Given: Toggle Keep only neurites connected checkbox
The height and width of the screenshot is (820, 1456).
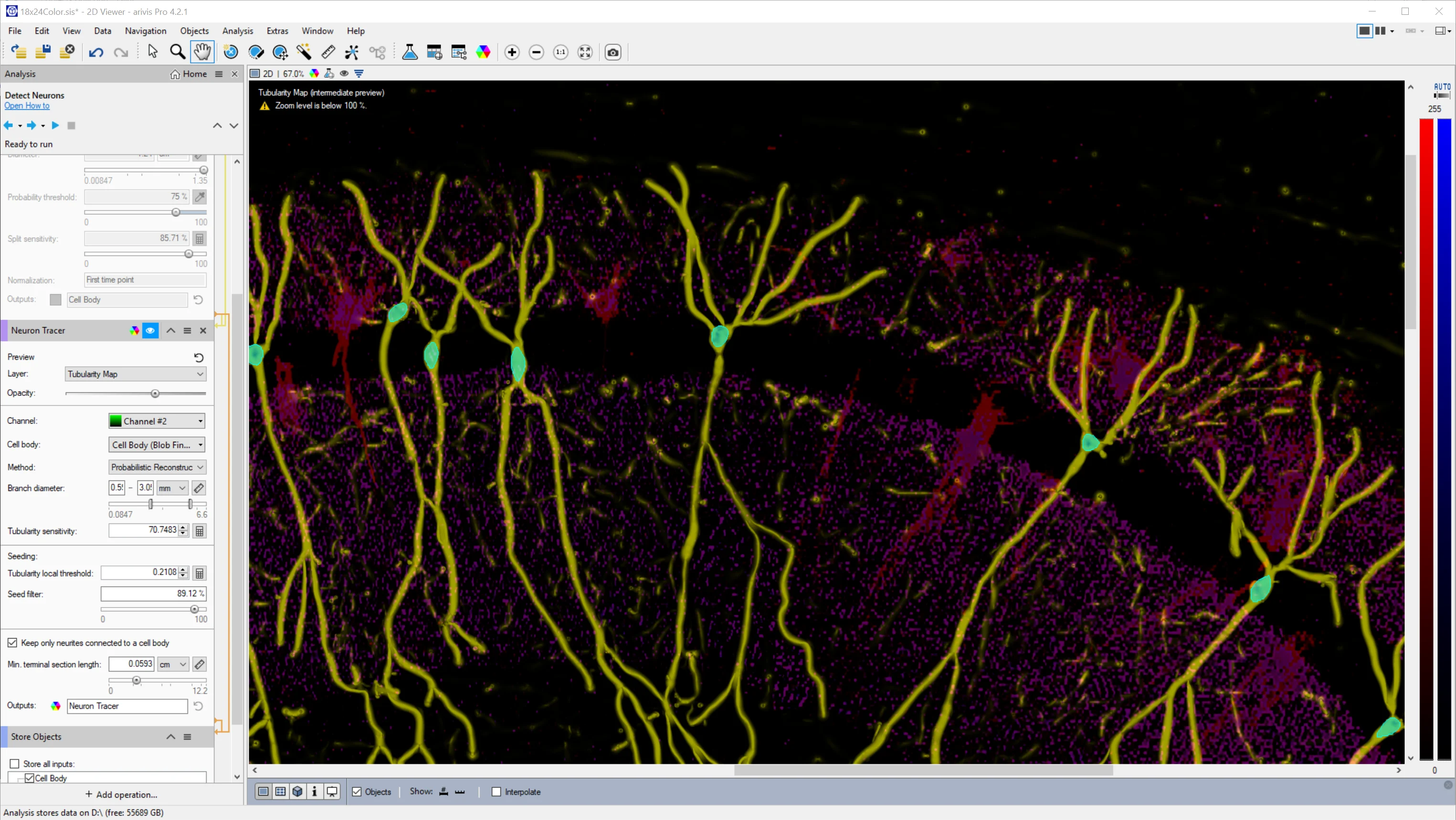Looking at the screenshot, I should pos(12,642).
